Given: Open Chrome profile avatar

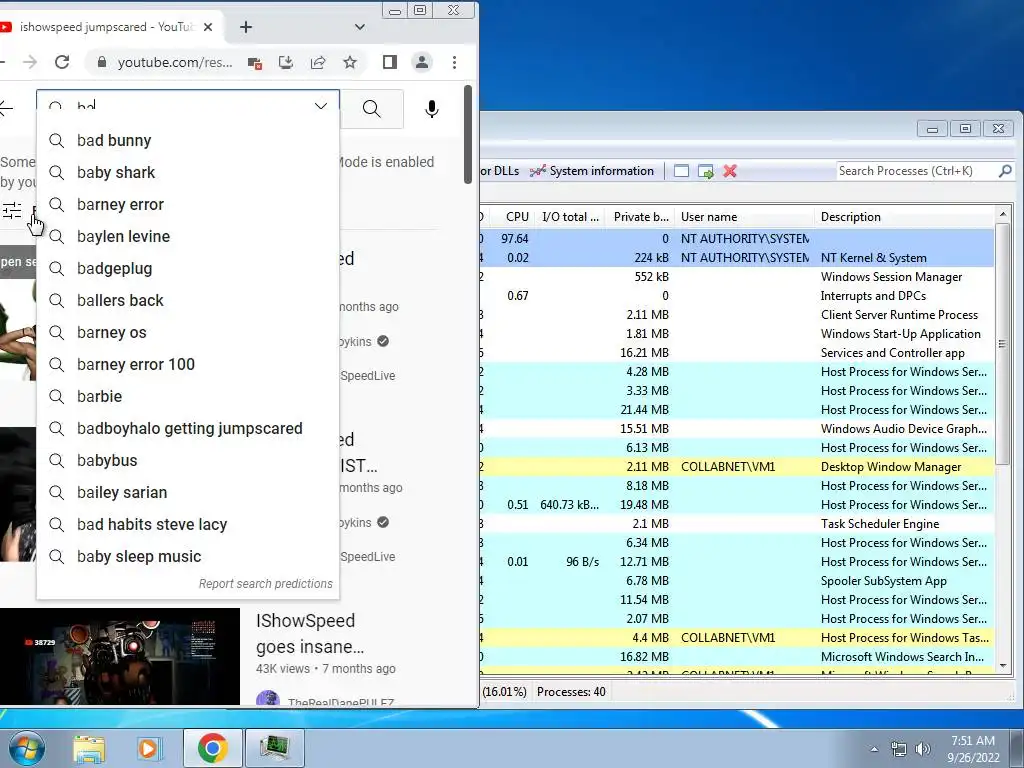Looking at the screenshot, I should [422, 62].
